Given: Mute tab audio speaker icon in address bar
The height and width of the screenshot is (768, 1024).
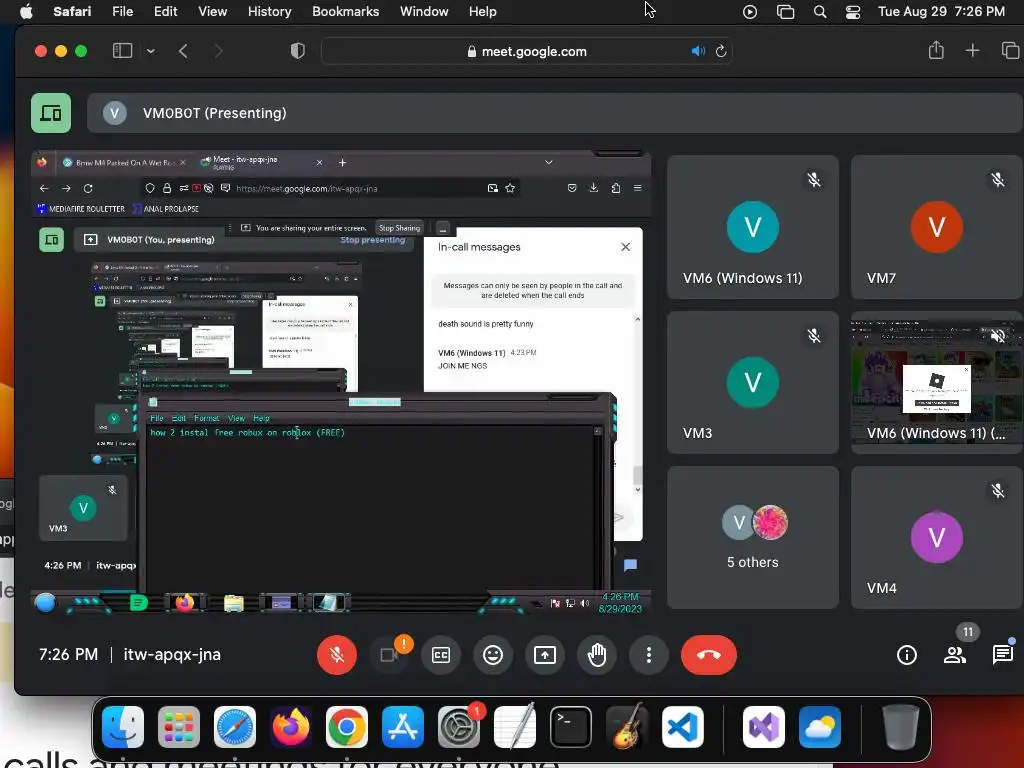Looking at the screenshot, I should (x=697, y=51).
